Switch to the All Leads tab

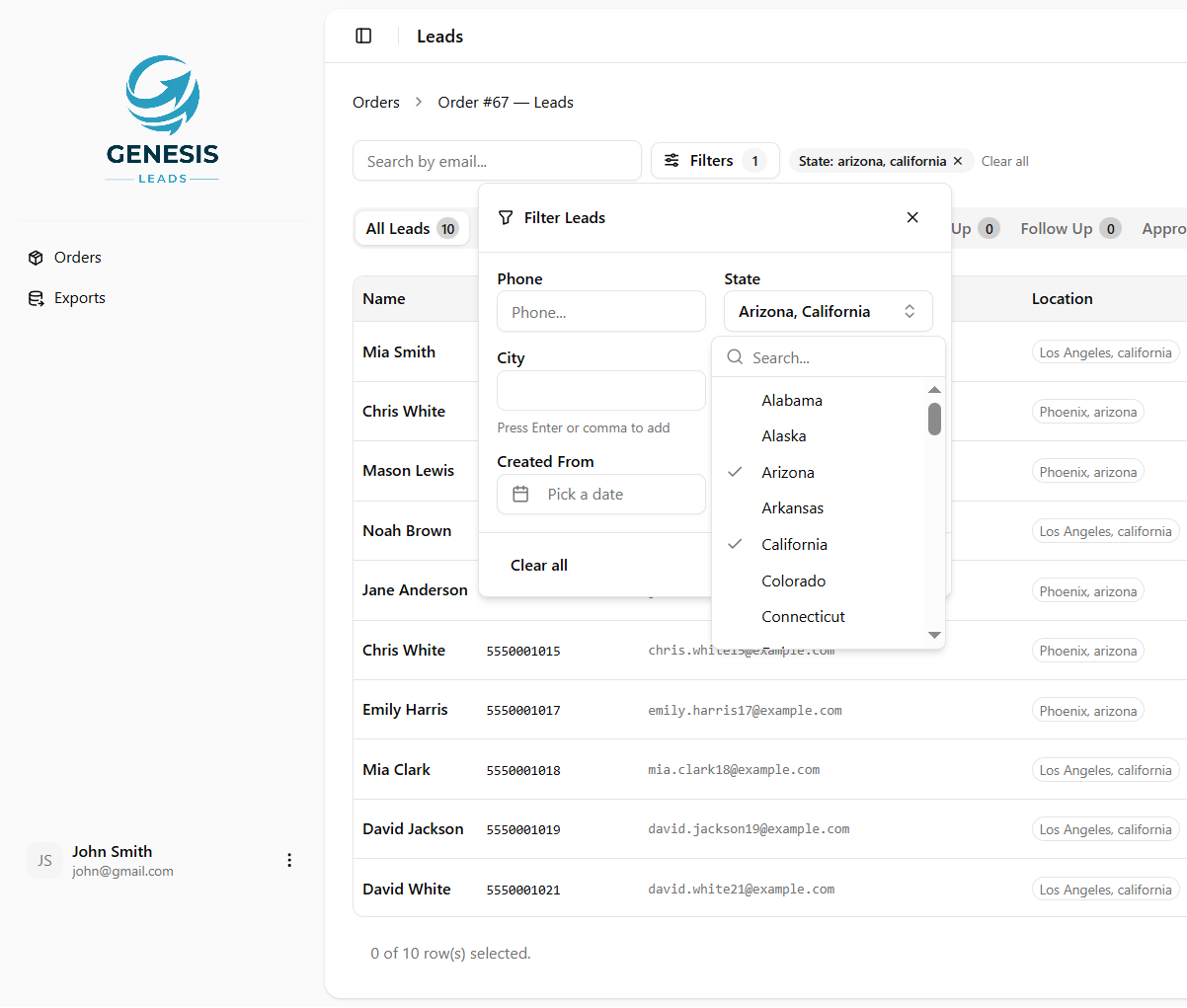(412, 228)
